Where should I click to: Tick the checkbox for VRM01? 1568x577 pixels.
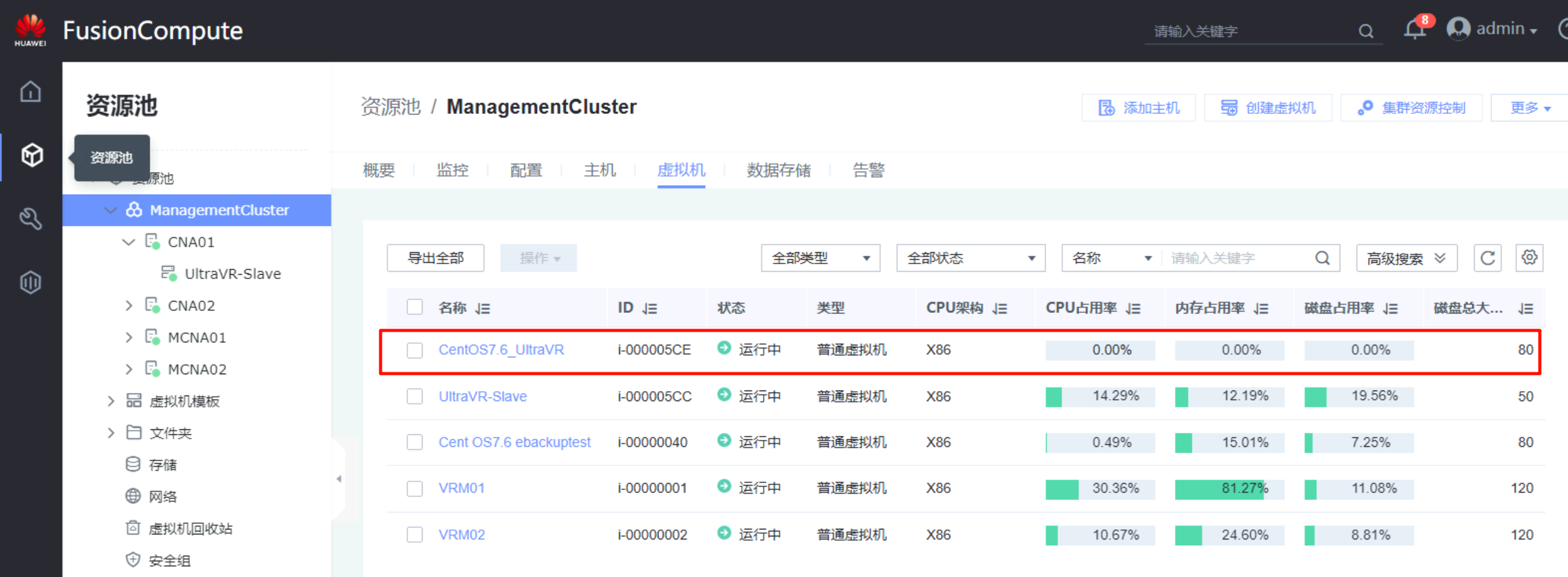pyautogui.click(x=414, y=488)
